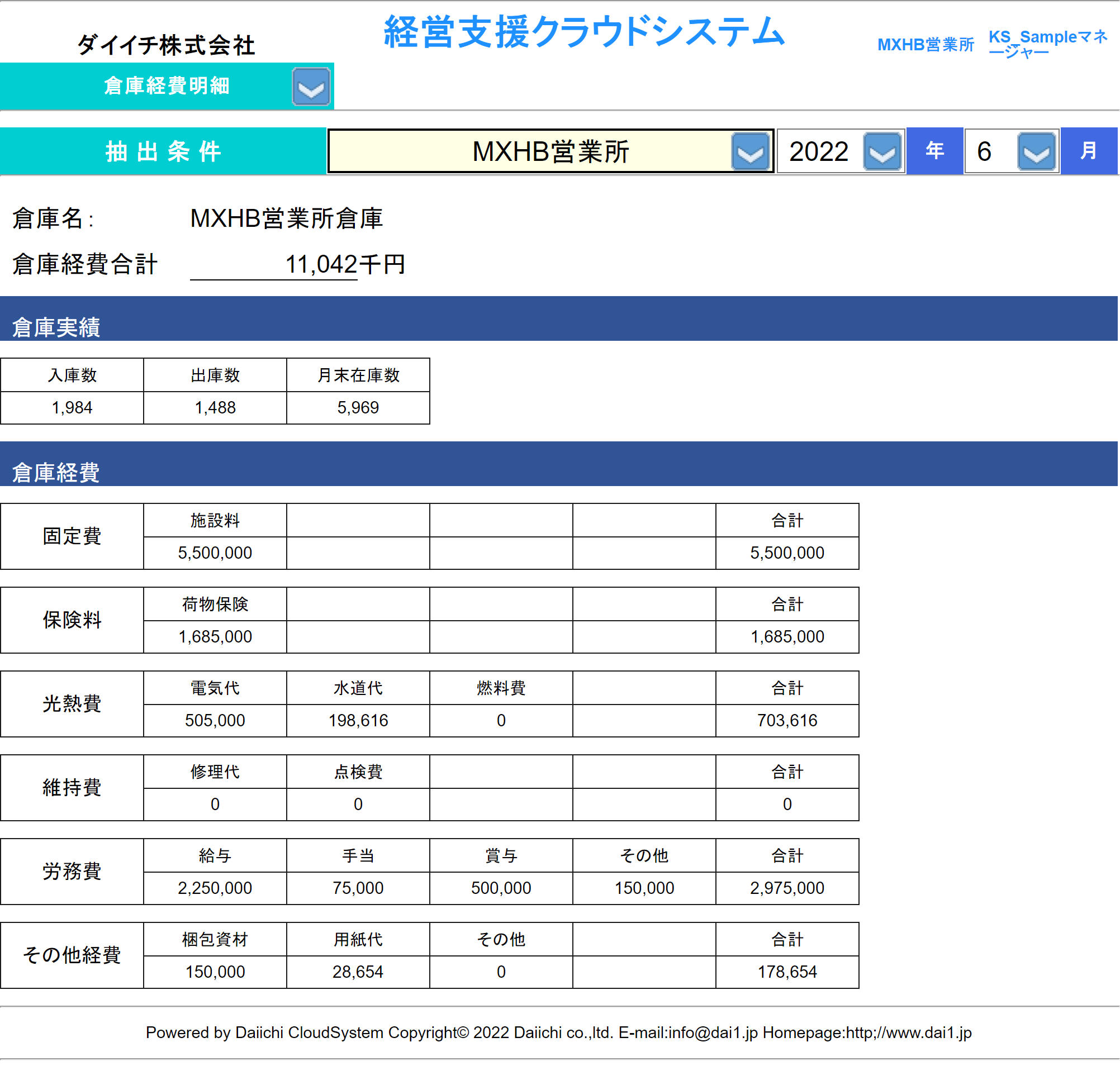The width and height of the screenshot is (1120, 1066).
Task: Open the 倉庫経費明細 page dropdown arrow
Action: click(311, 87)
